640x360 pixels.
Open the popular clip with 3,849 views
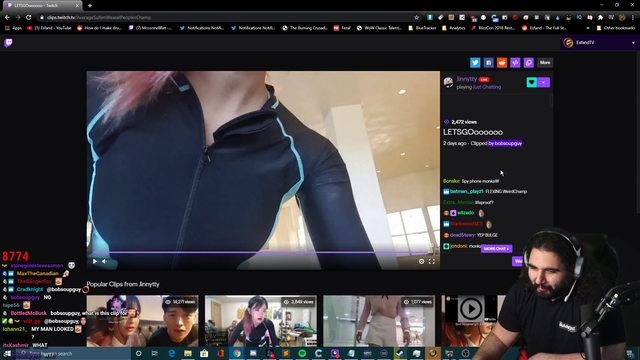pos(261,321)
